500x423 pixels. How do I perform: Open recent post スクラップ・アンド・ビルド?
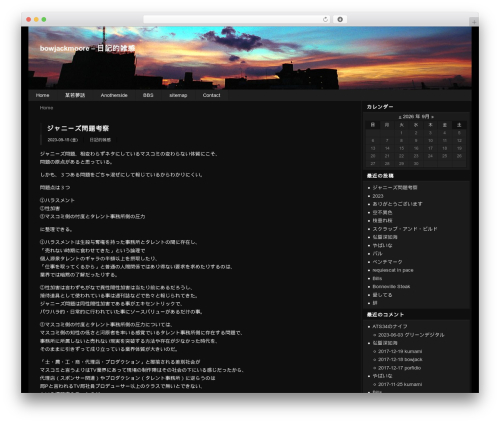[x=405, y=229]
